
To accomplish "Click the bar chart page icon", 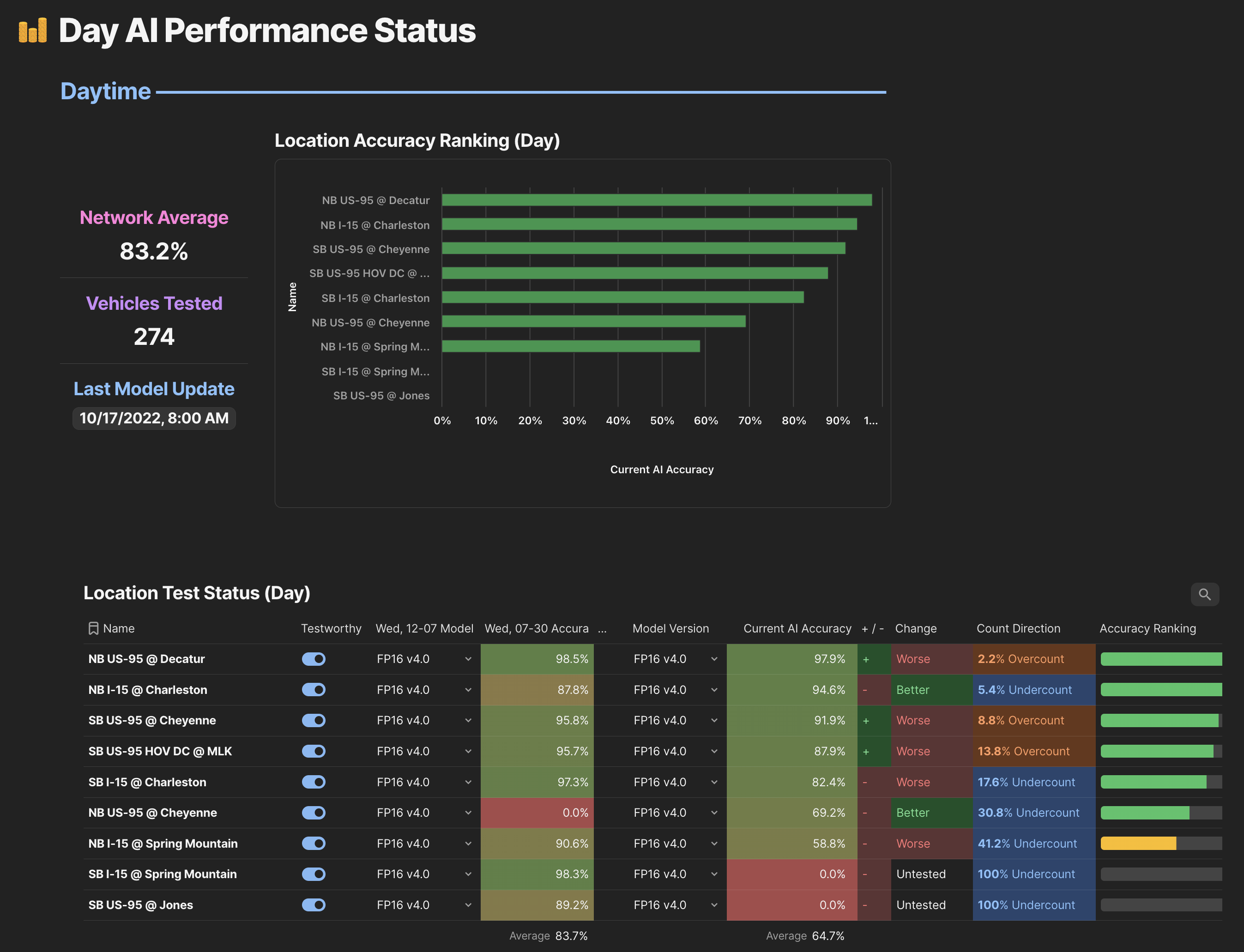I will click(32, 30).
